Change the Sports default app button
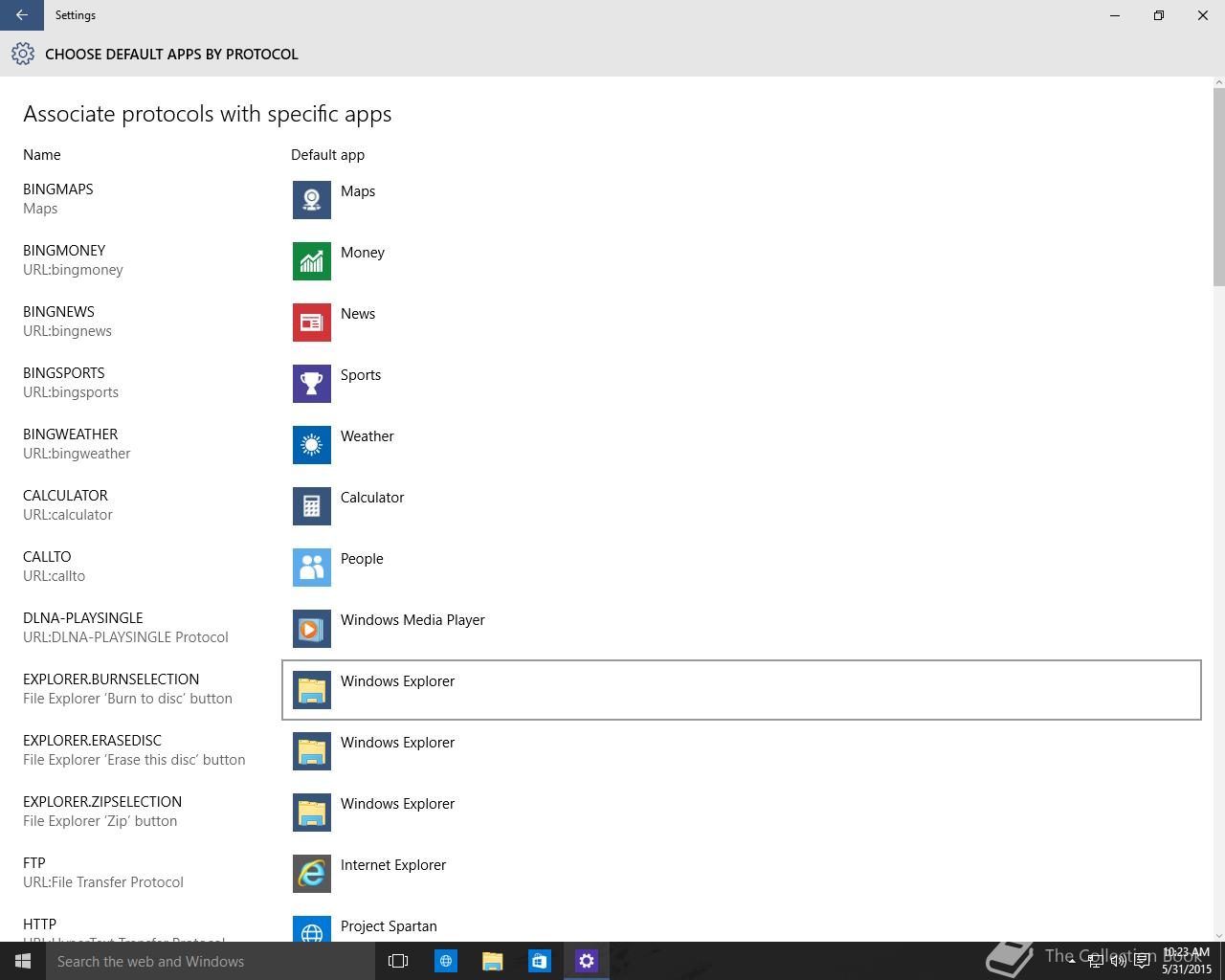Image resolution: width=1225 pixels, height=980 pixels. [742, 384]
